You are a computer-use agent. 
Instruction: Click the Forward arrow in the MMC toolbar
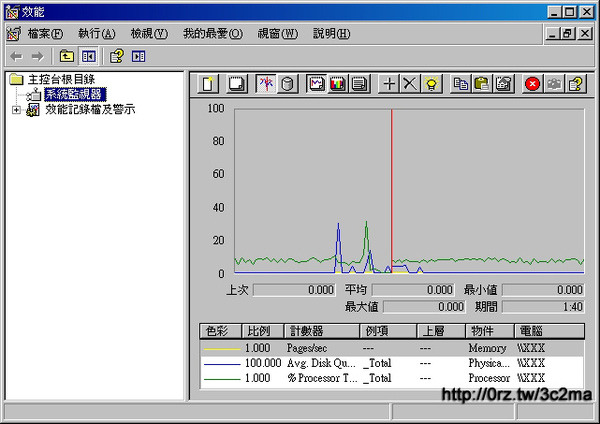[37, 57]
